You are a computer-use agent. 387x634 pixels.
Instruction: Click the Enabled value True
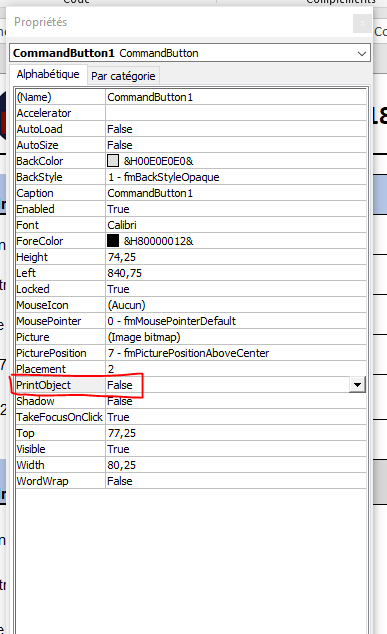coord(118,209)
